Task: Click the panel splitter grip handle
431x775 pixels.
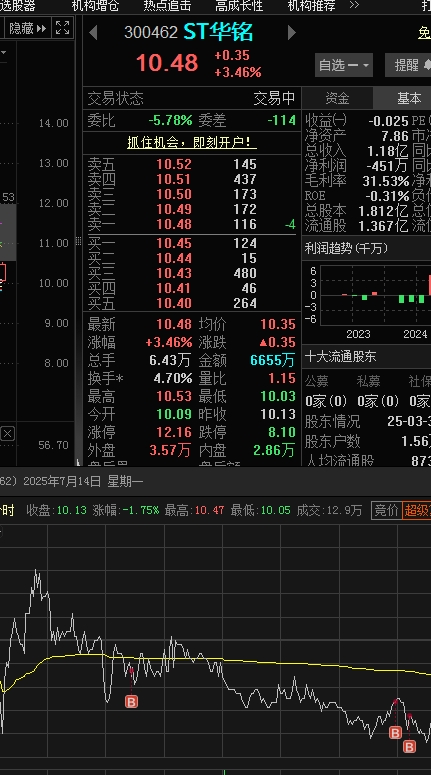Action: (79, 241)
